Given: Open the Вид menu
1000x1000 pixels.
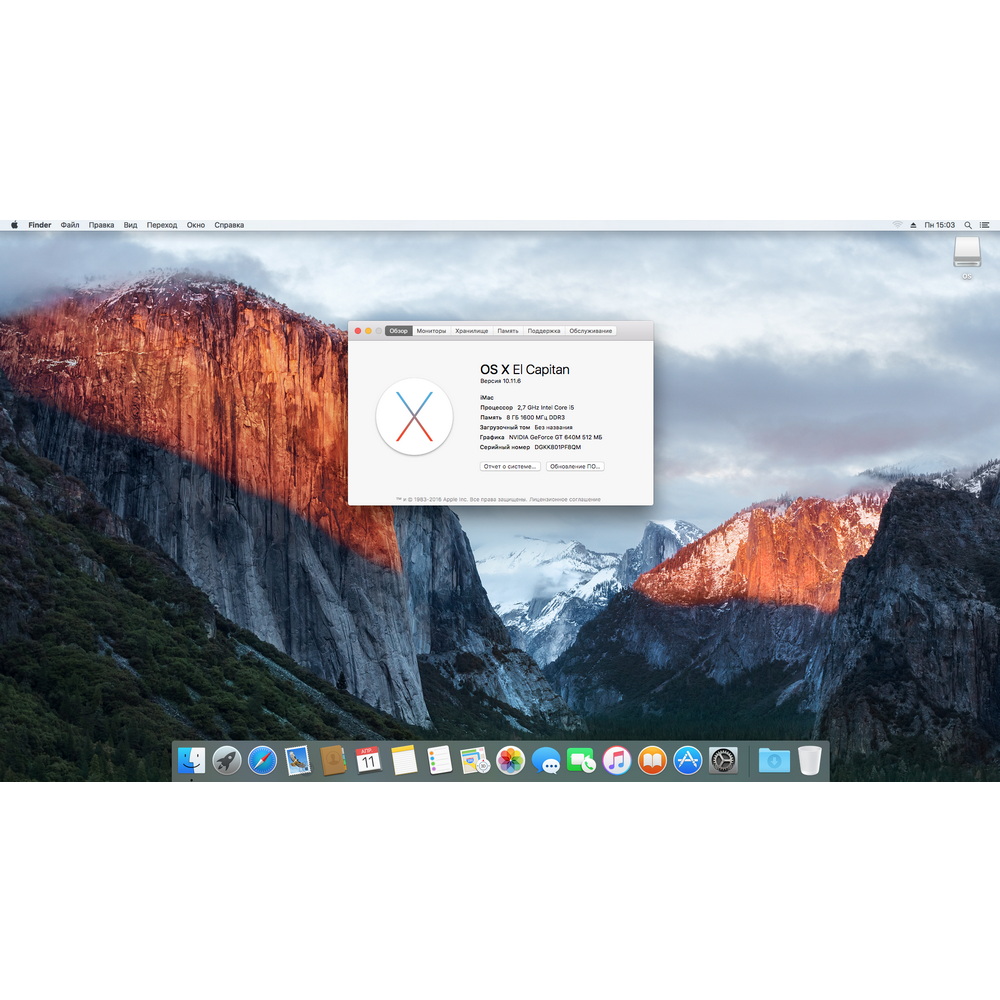Looking at the screenshot, I should pyautogui.click(x=131, y=225).
